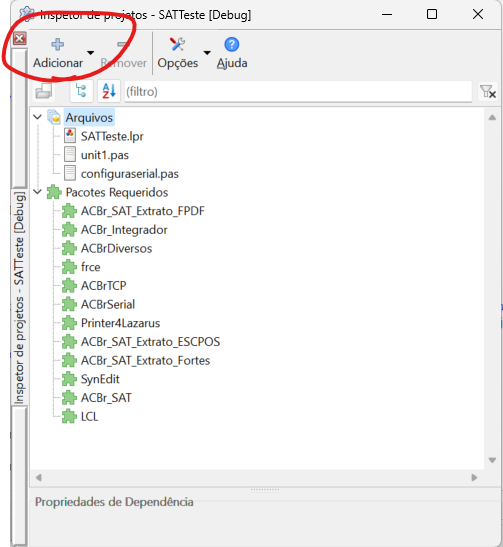Click the ACBr_SAT_Extrato_FPDF puzzle icon
The height and width of the screenshot is (547, 503).
click(x=69, y=211)
